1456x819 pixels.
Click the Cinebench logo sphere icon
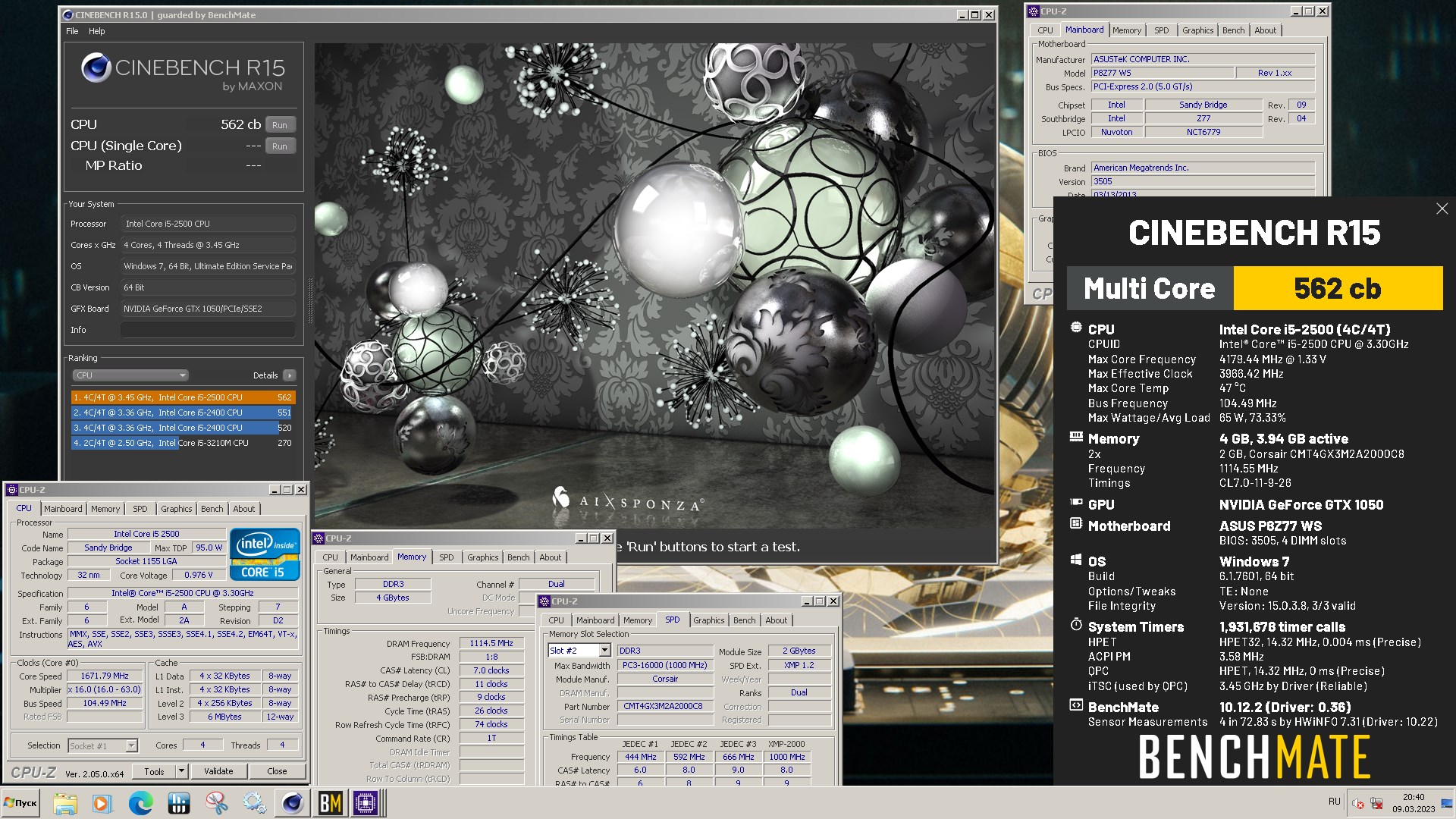tap(96, 67)
